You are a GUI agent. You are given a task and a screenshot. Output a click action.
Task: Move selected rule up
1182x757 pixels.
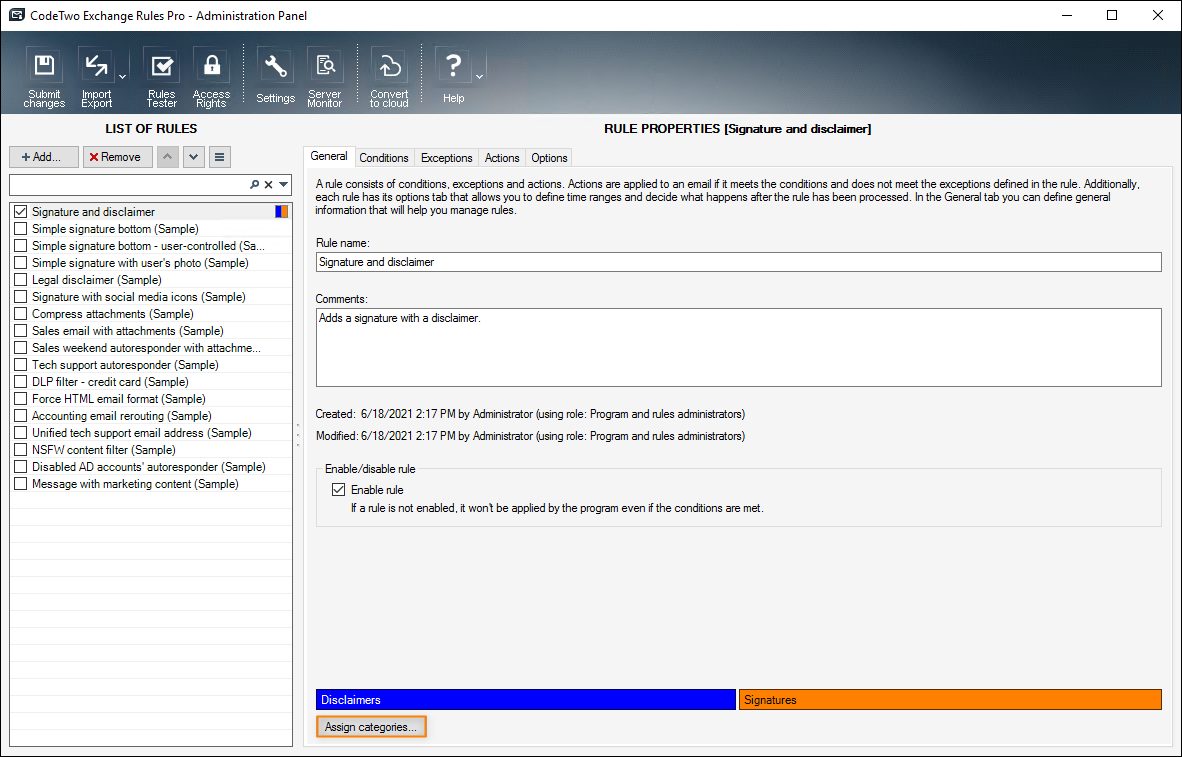[168, 157]
